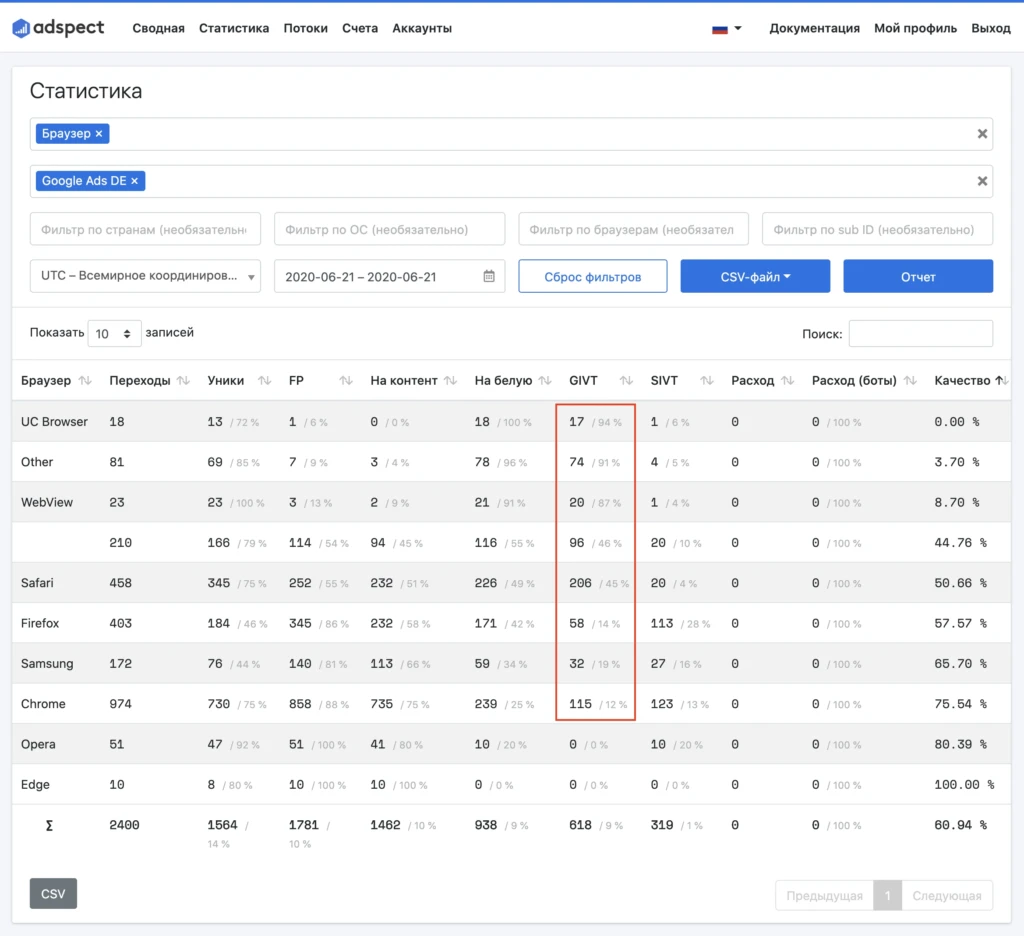Click the Opera row label
The image size is (1024, 936).
(x=38, y=745)
